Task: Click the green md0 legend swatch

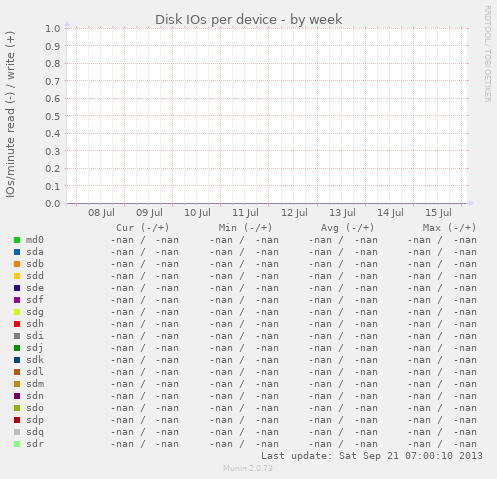Action: (17, 240)
